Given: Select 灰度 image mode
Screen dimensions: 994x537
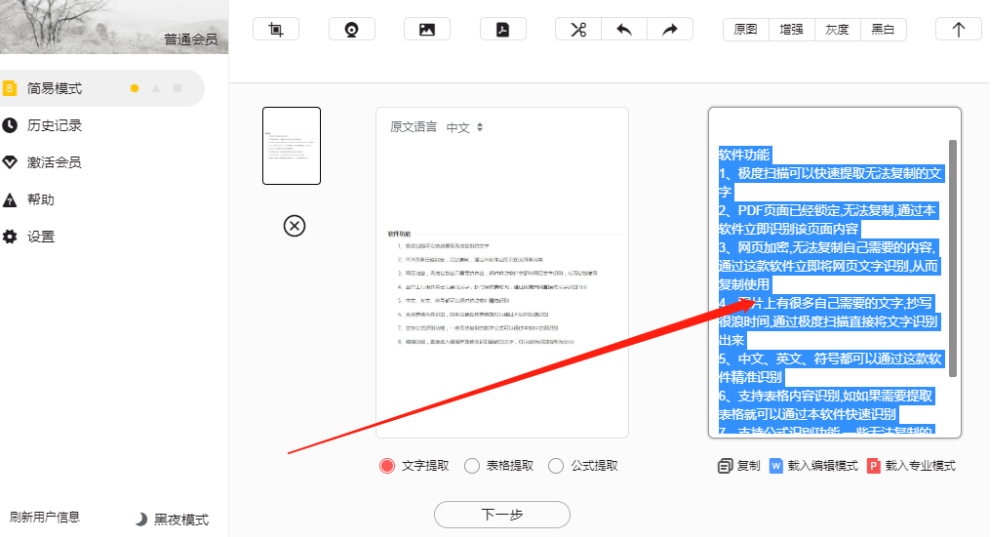Looking at the screenshot, I should tap(837, 29).
